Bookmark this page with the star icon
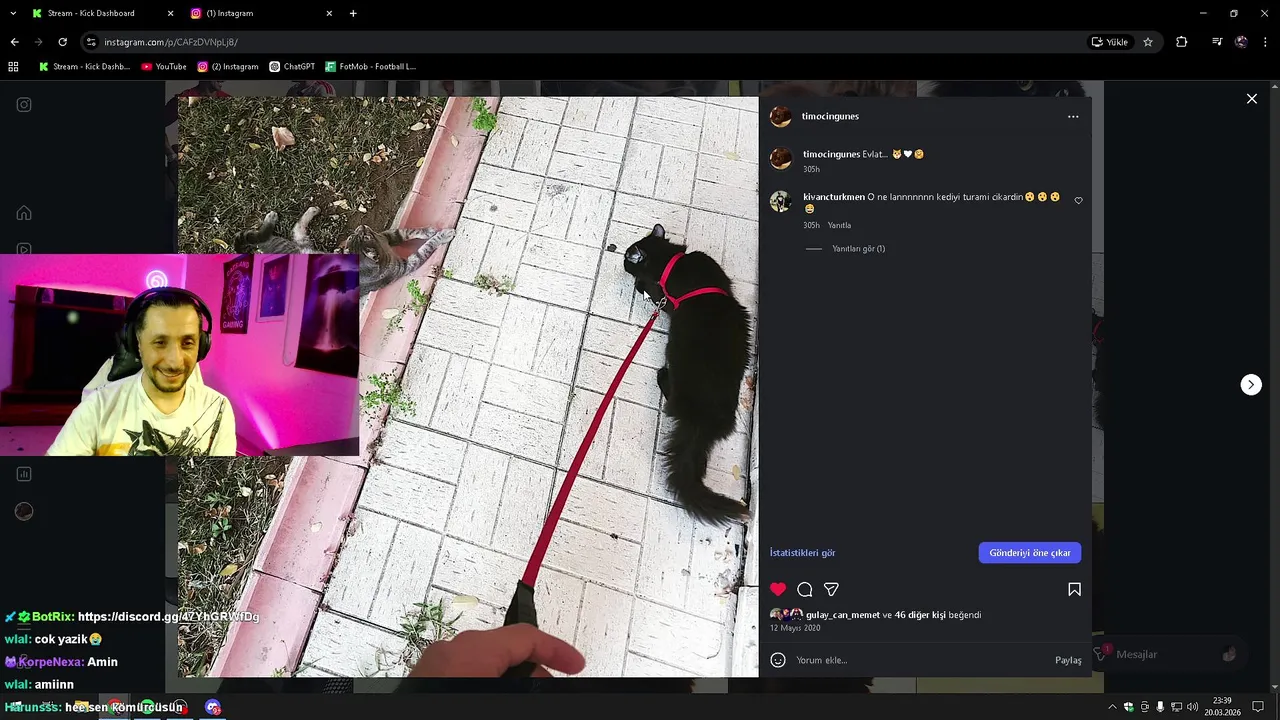The height and width of the screenshot is (720, 1280). click(x=1148, y=42)
